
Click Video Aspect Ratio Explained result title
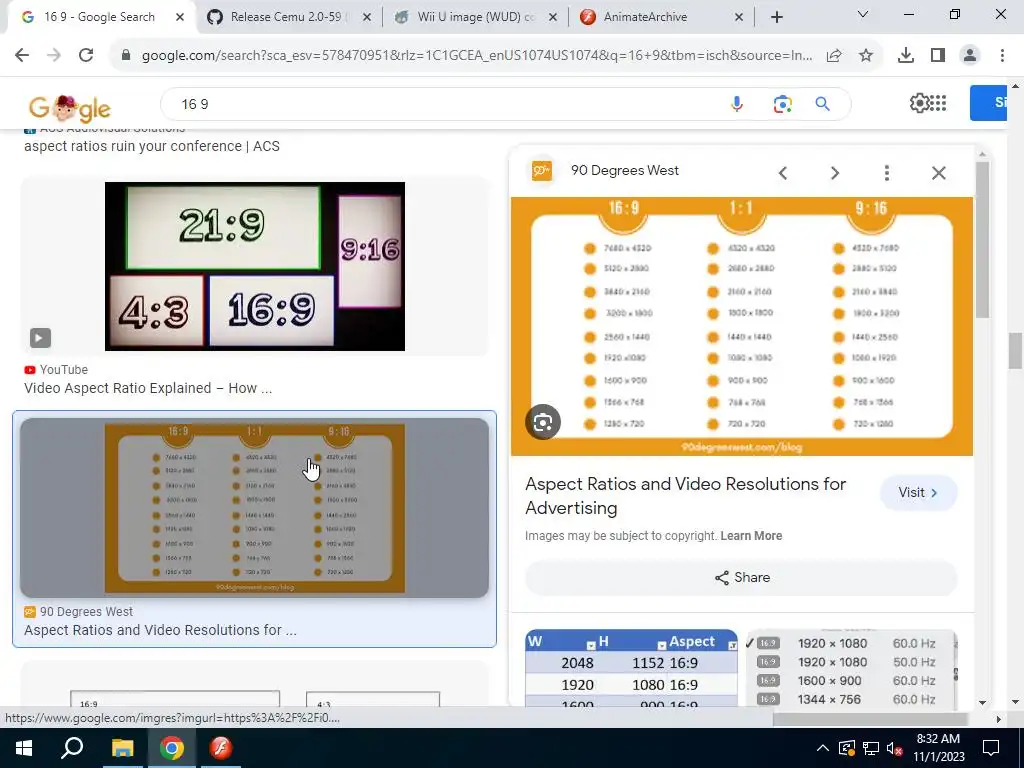tap(148, 388)
